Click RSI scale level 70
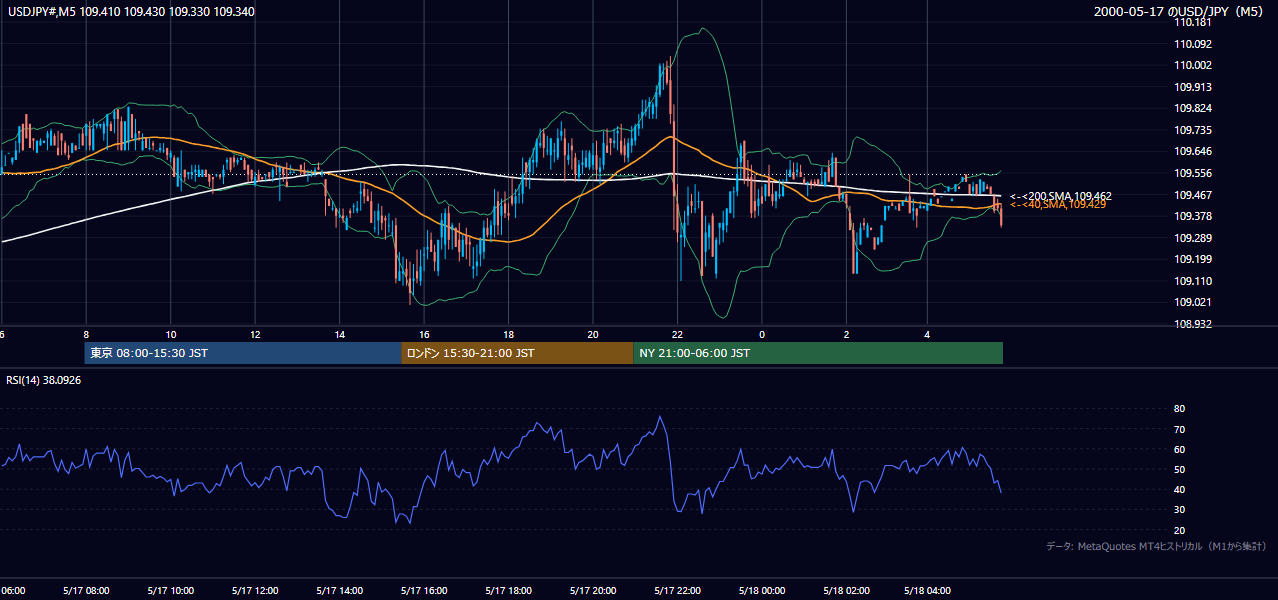This screenshot has width=1278, height=600. pos(1179,429)
